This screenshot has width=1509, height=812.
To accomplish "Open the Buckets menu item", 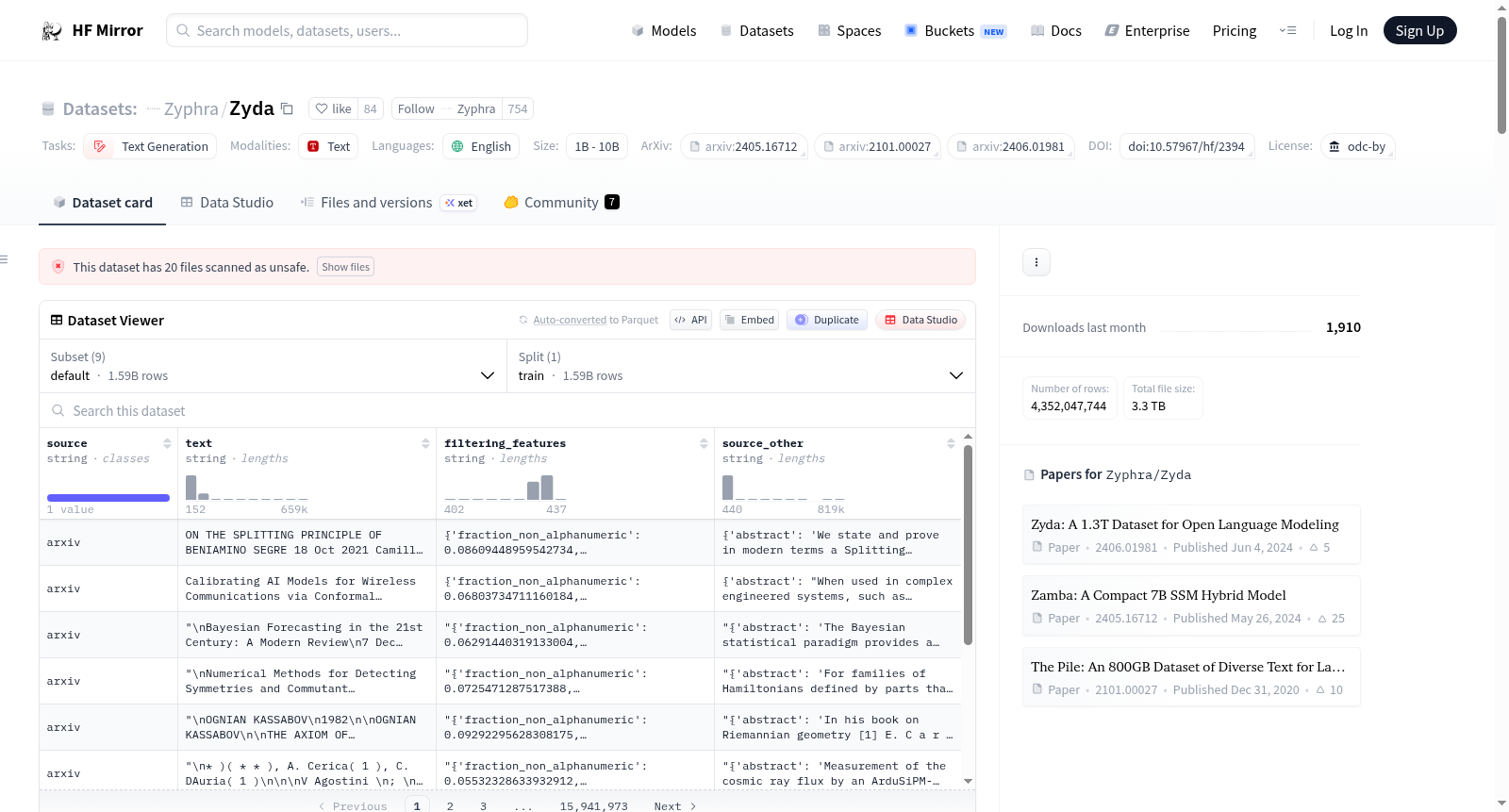I will tap(955, 31).
